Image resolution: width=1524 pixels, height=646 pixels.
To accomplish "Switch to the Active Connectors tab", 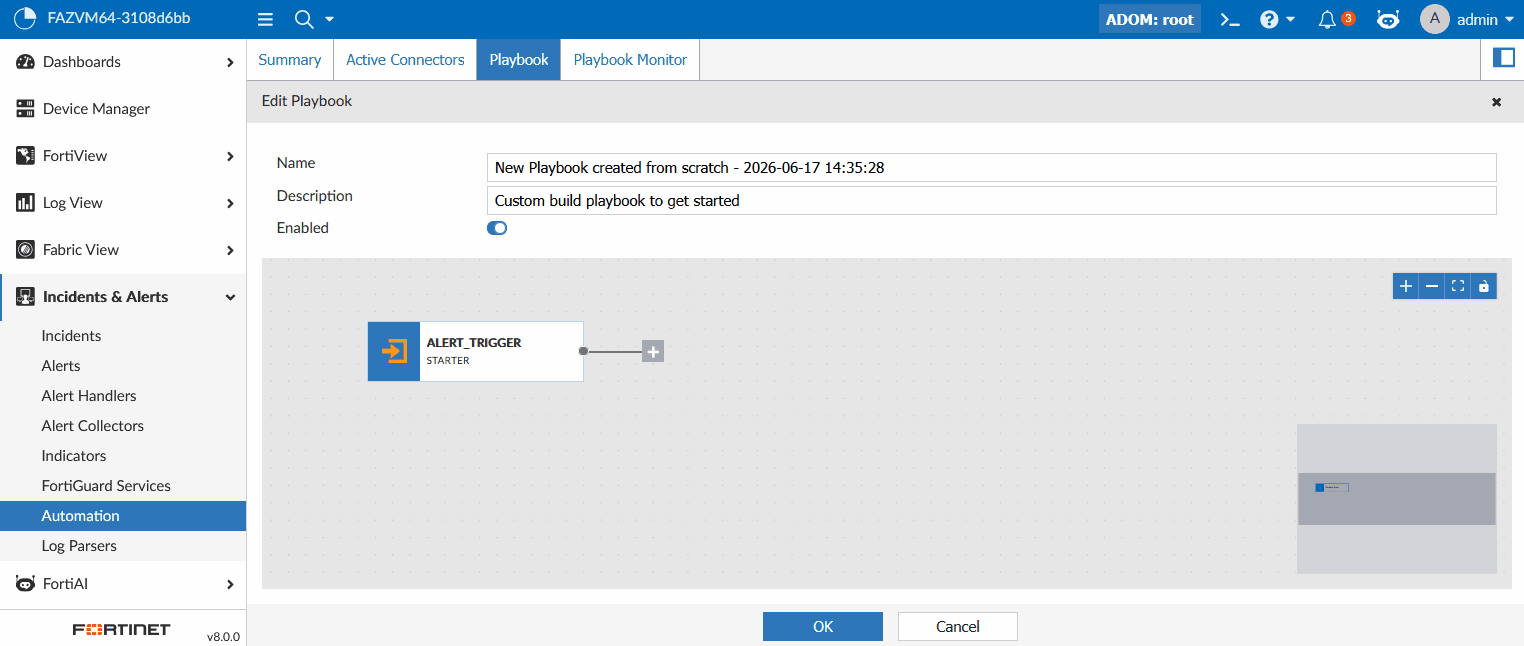I will point(405,60).
